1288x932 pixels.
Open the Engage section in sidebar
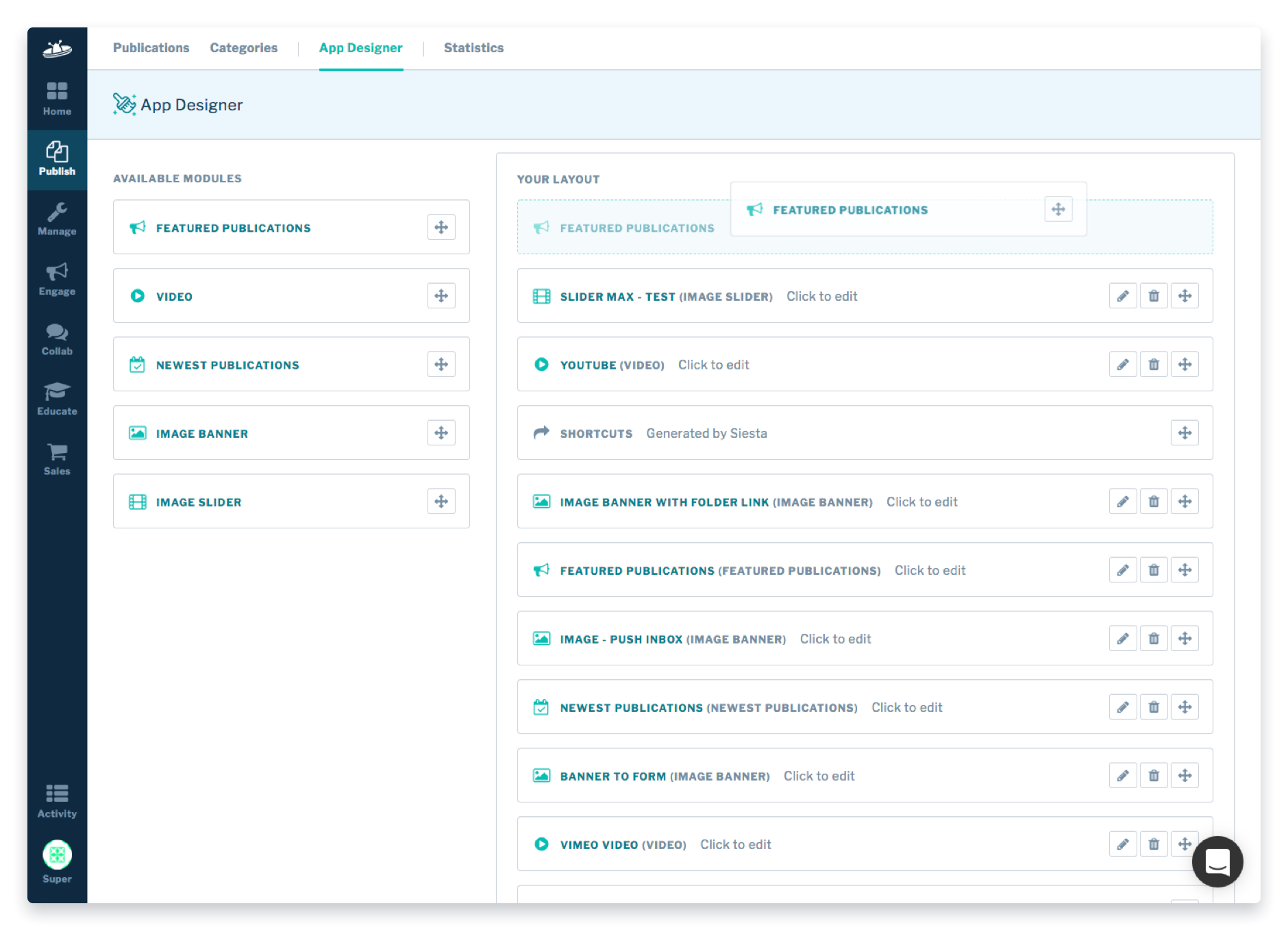tap(57, 279)
